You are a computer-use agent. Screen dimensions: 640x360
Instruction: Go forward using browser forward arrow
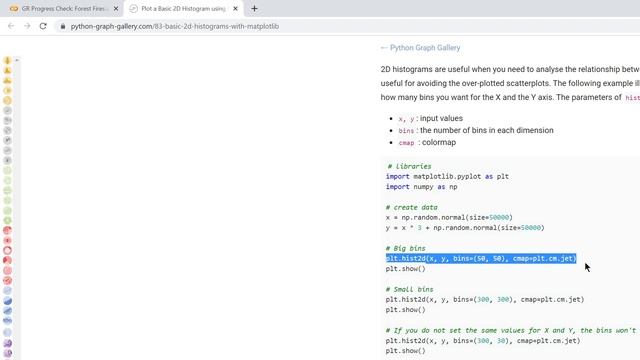(27, 26)
